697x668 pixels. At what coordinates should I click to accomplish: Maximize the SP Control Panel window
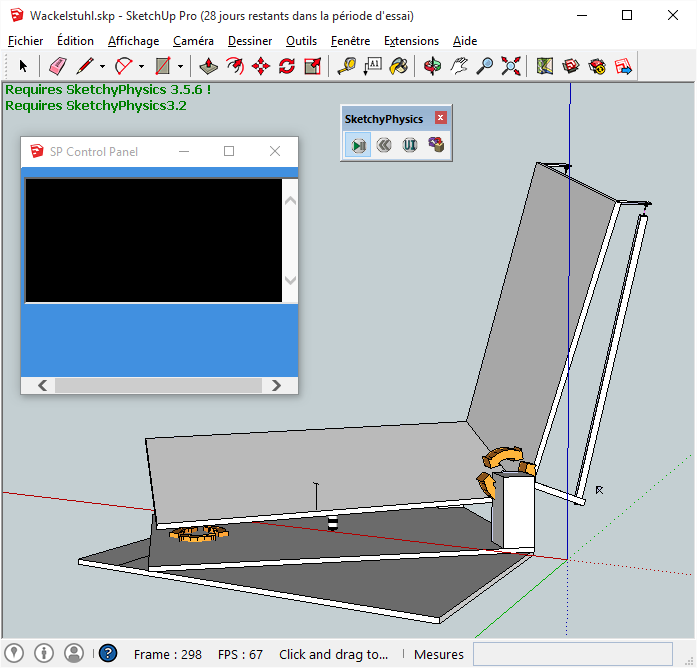tap(229, 152)
